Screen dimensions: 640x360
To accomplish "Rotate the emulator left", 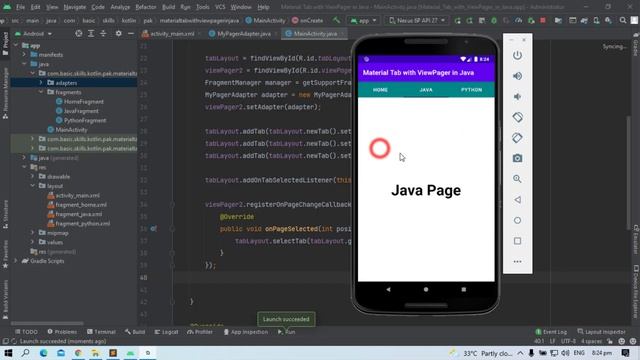I will tap(517, 117).
